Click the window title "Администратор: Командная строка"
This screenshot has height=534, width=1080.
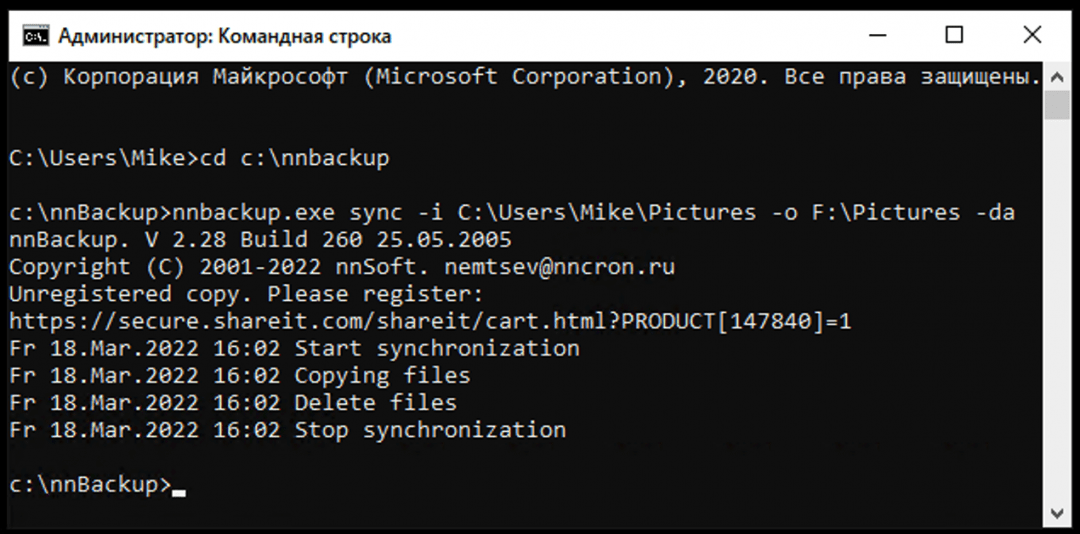(x=224, y=37)
